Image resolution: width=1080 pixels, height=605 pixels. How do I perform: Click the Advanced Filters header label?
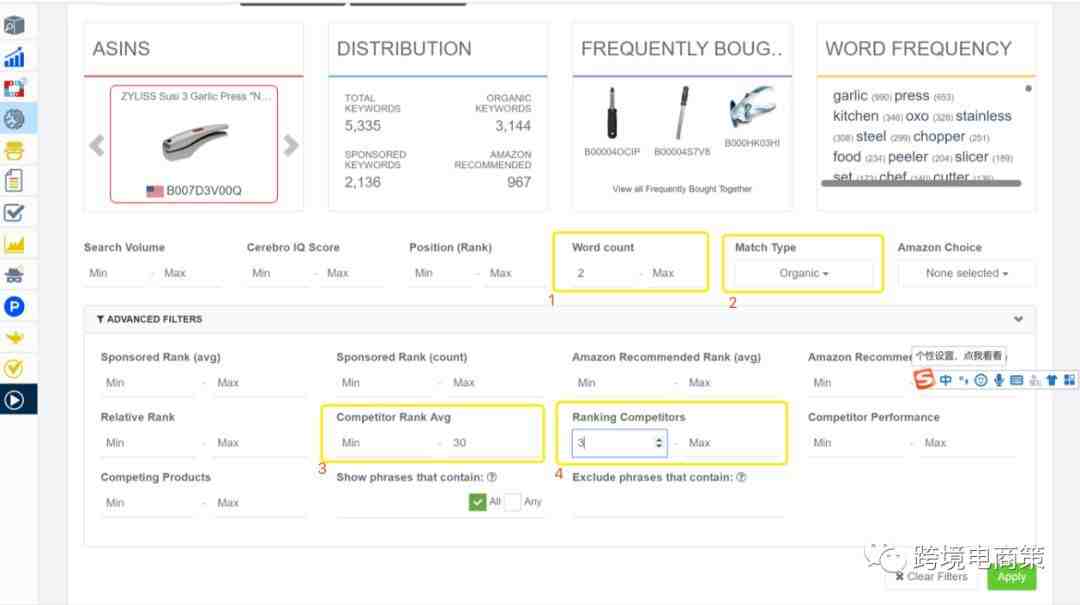[150, 319]
